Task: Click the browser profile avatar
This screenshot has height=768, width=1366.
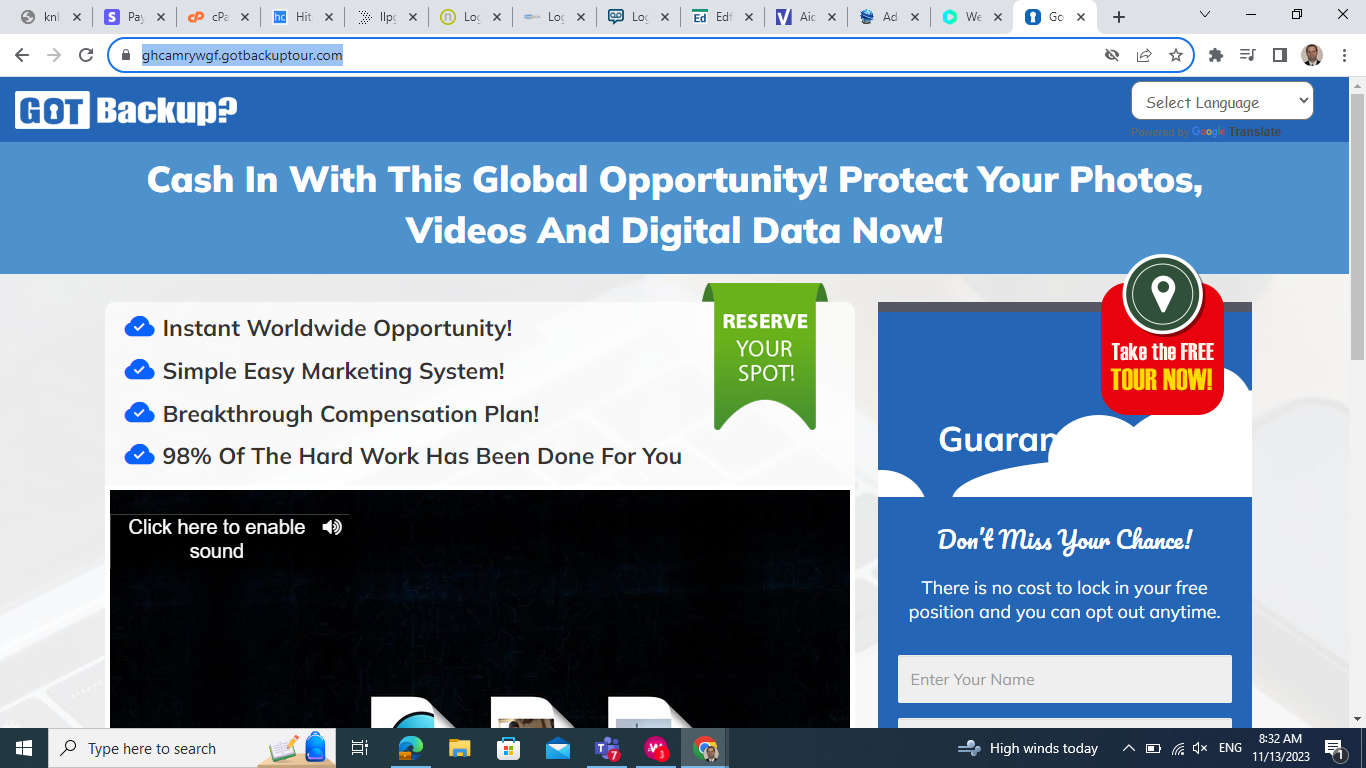Action: [x=1313, y=55]
